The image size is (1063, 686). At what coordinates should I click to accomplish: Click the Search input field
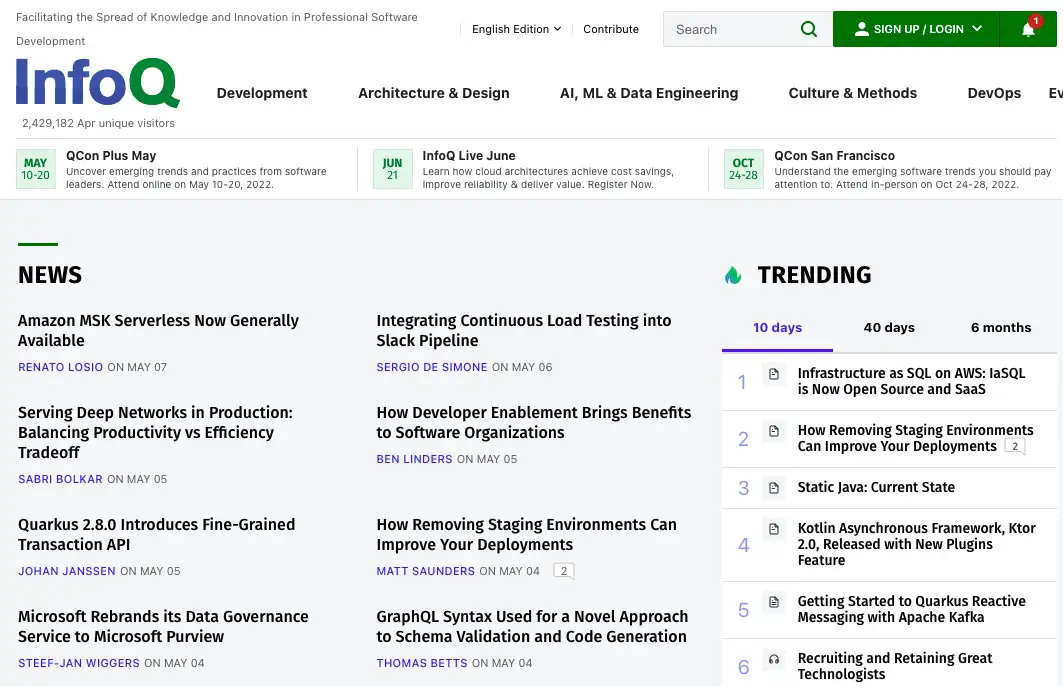point(732,29)
